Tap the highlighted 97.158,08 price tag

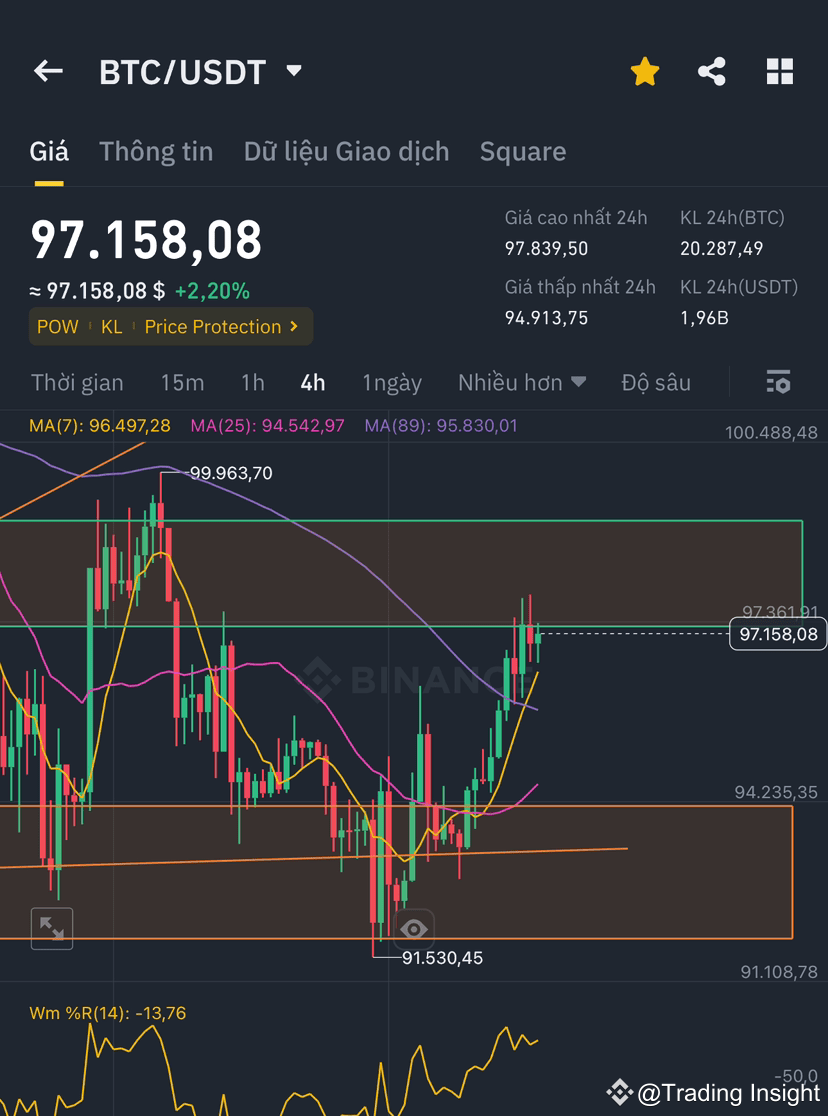point(778,633)
